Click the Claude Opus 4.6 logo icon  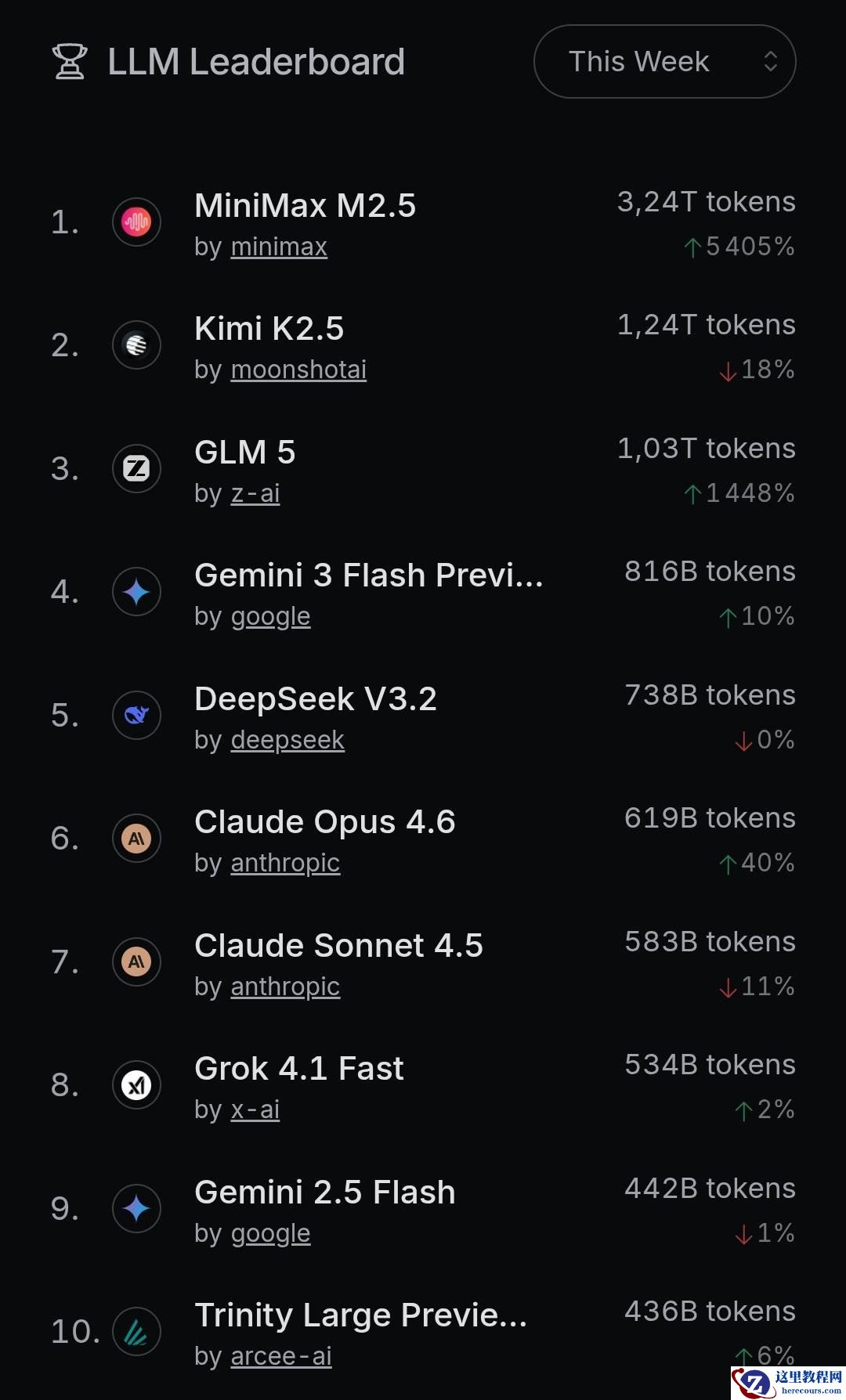coord(136,839)
